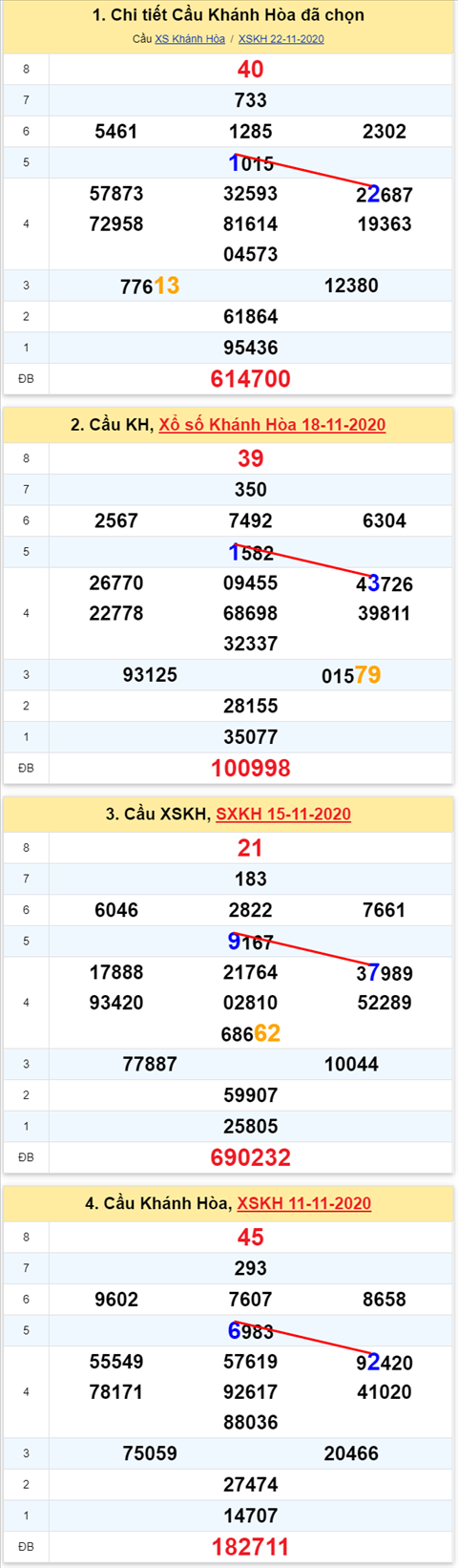This screenshot has width=458, height=1568.
Task: Click the special prize number 100998
Action: pos(250,768)
